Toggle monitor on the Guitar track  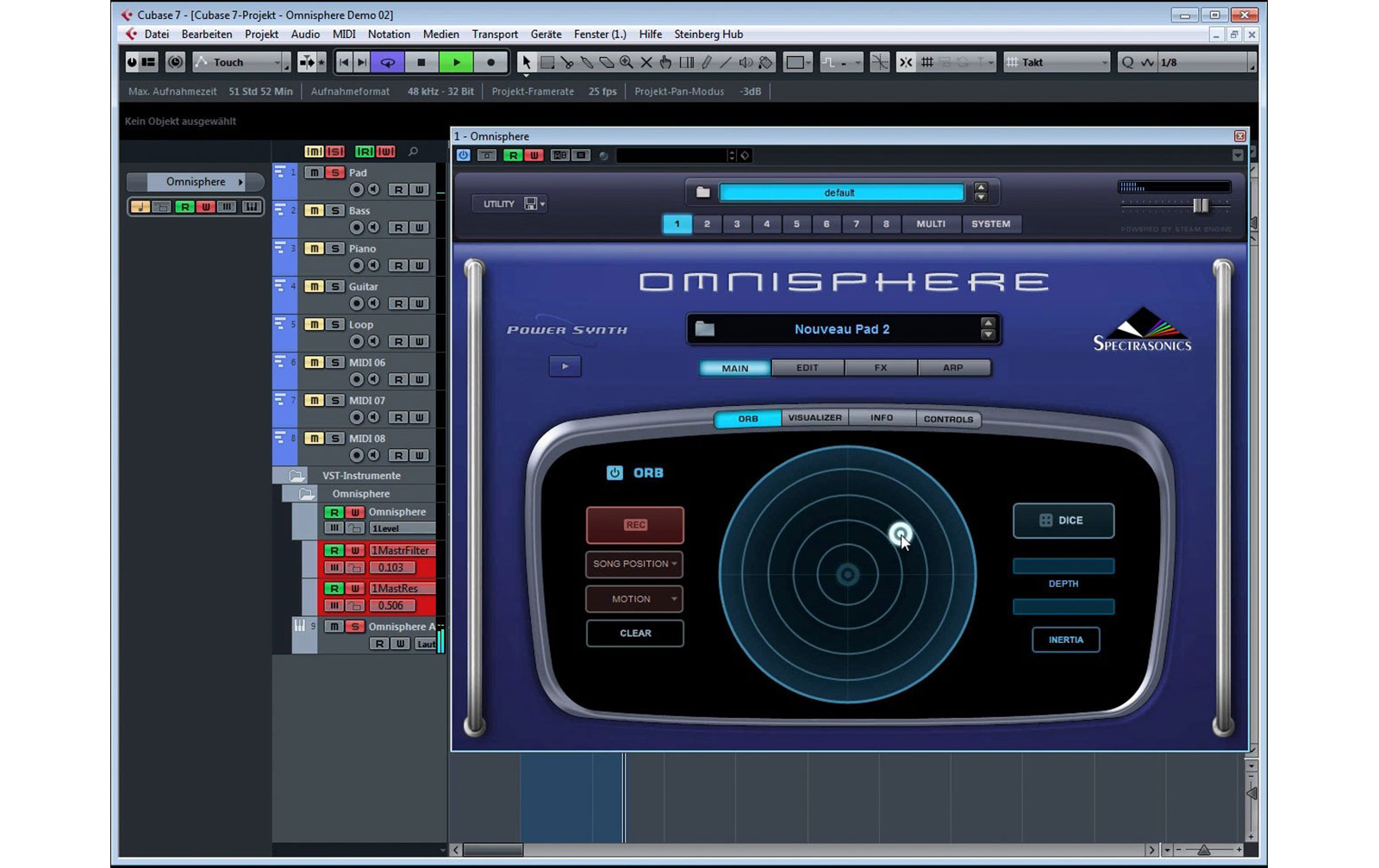[x=373, y=303]
